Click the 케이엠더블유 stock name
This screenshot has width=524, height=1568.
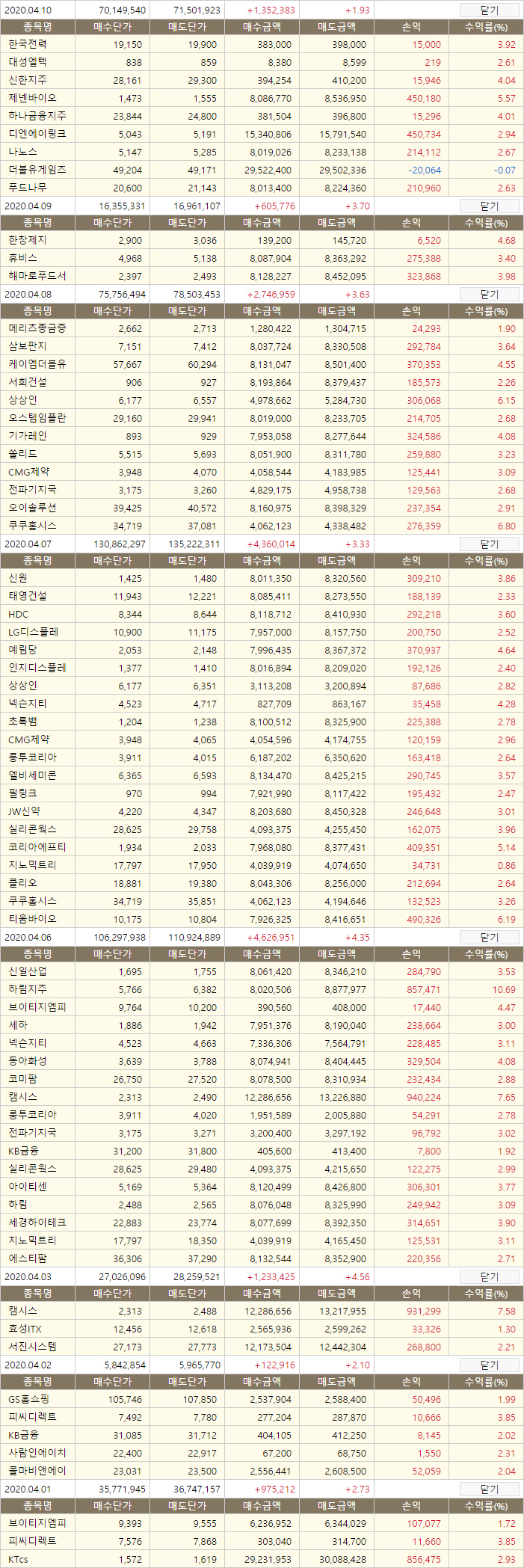coord(37,364)
